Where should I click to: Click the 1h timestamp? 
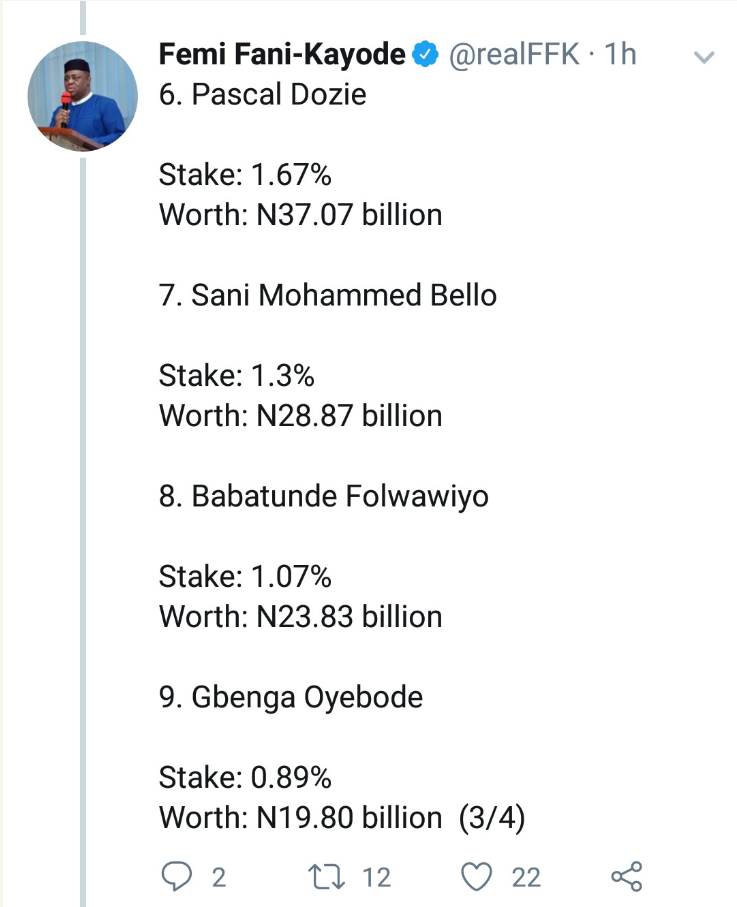pyautogui.click(x=621, y=55)
